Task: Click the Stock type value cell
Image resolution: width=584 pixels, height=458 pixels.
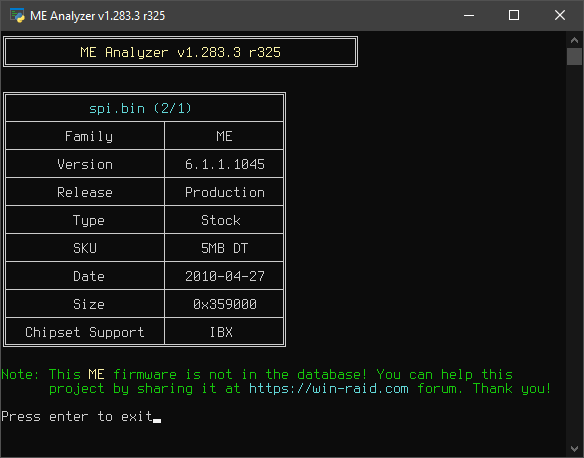Action: tap(224, 220)
